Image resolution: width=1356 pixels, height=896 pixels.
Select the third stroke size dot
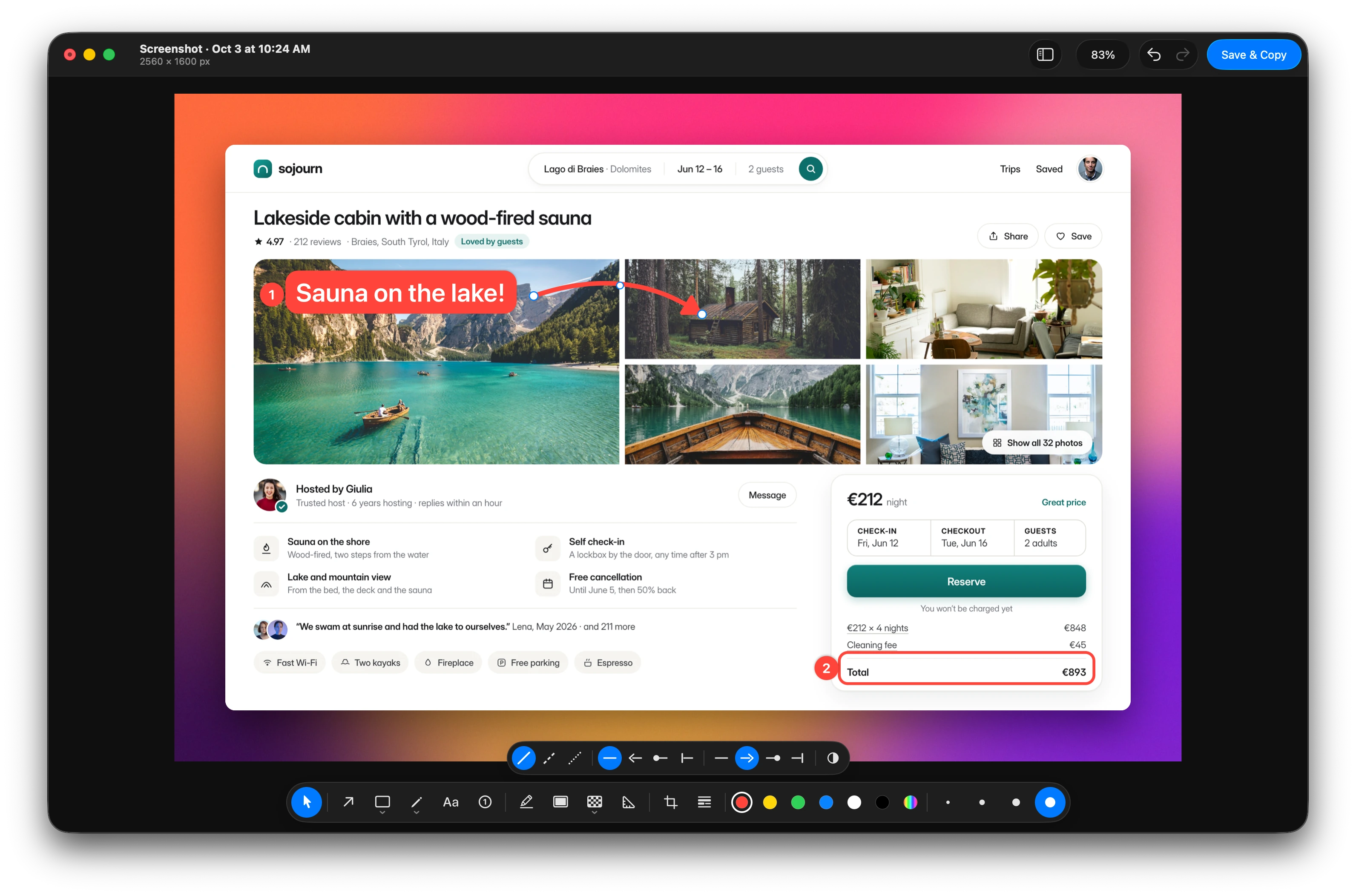pos(1015,802)
